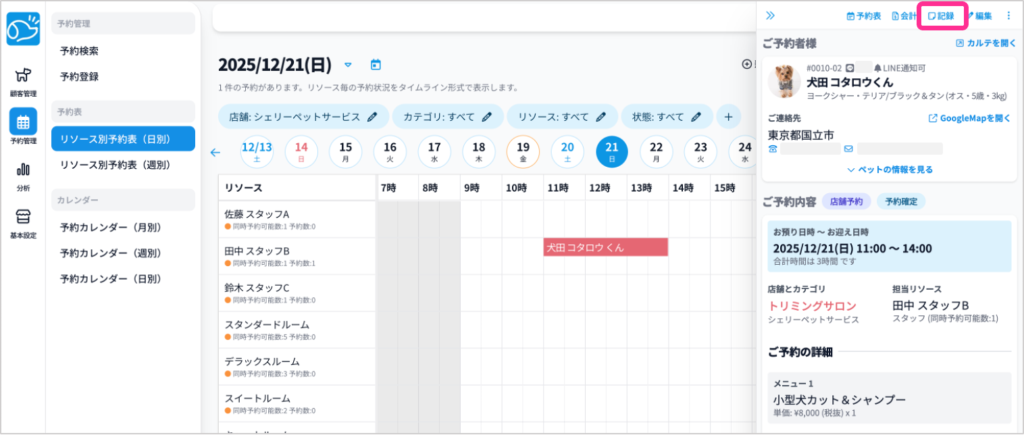Open the date dropdown arrow next to 2025/12/21
Screen dimensions: 1024x435
(x=348, y=65)
